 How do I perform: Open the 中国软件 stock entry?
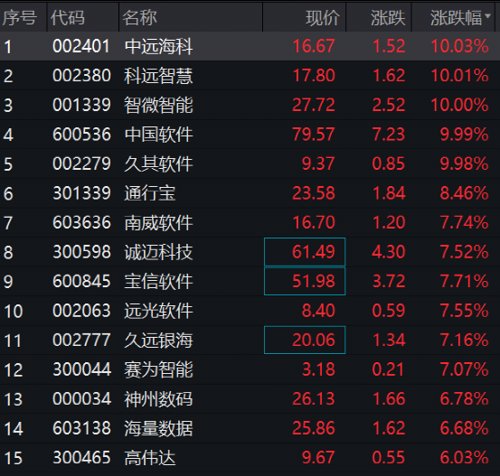(x=159, y=134)
